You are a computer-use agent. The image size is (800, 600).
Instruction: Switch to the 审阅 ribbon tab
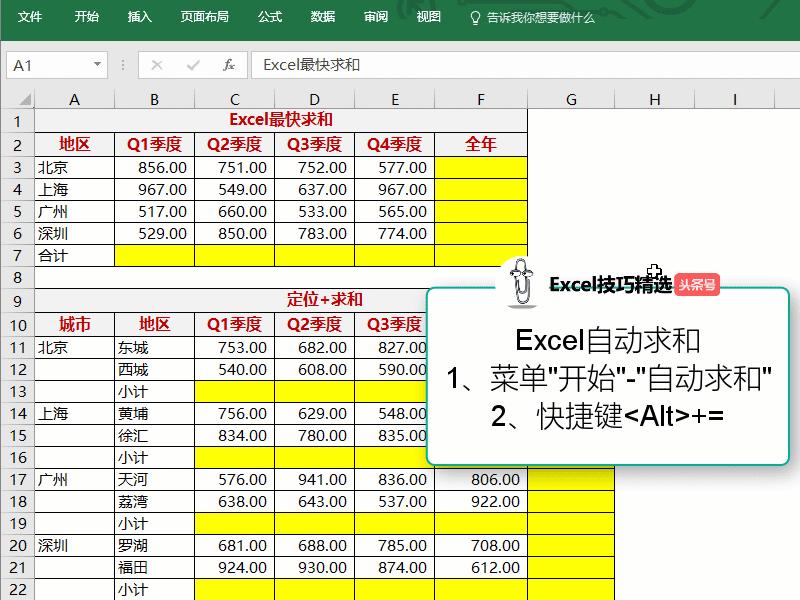[x=374, y=16]
